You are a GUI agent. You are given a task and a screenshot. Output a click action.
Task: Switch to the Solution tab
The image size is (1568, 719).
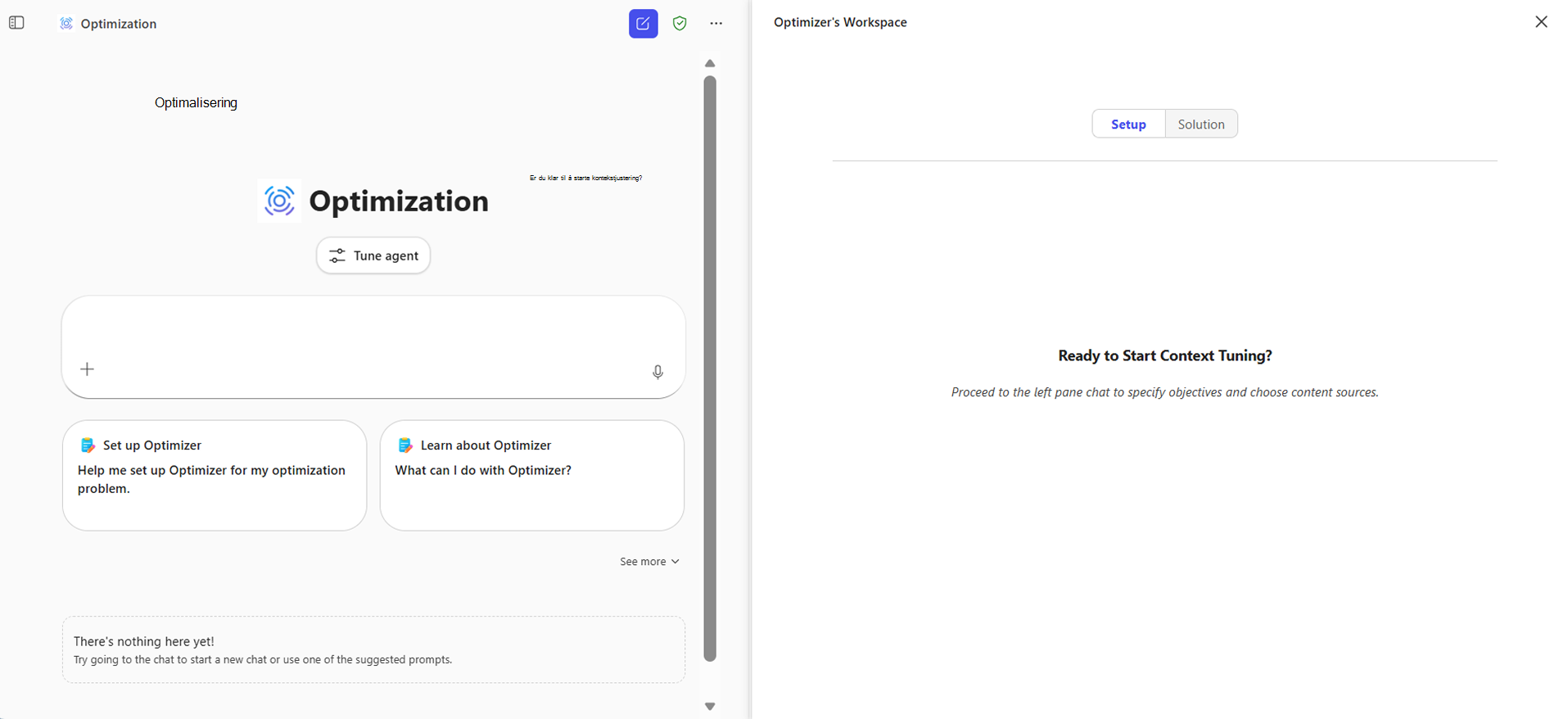[x=1201, y=124]
